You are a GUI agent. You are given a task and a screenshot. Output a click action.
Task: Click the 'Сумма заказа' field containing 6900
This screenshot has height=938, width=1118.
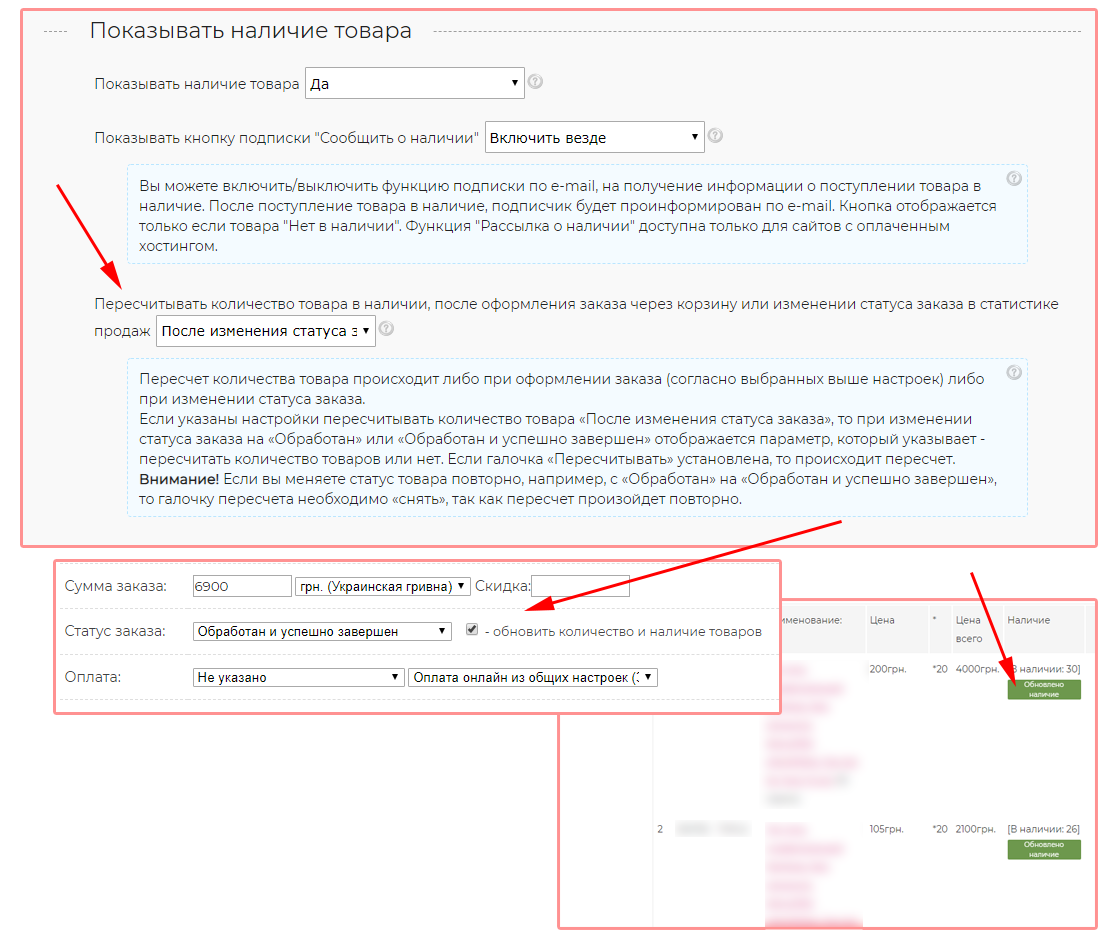pyautogui.click(x=241, y=586)
